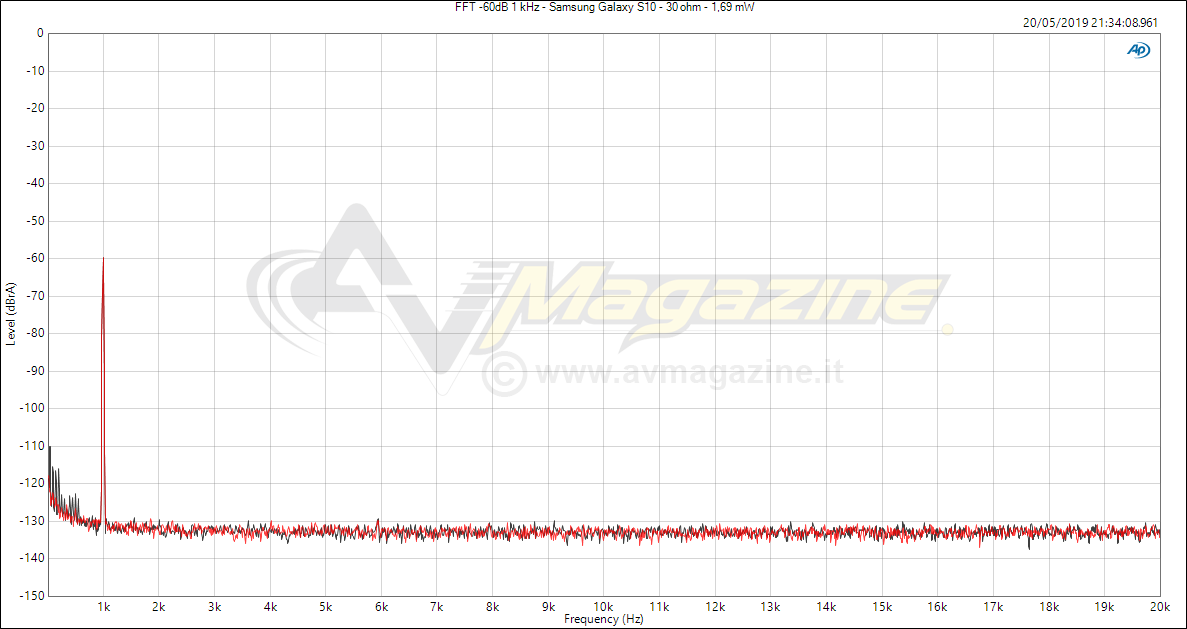Click the '-80' level axis label

(x=34, y=333)
